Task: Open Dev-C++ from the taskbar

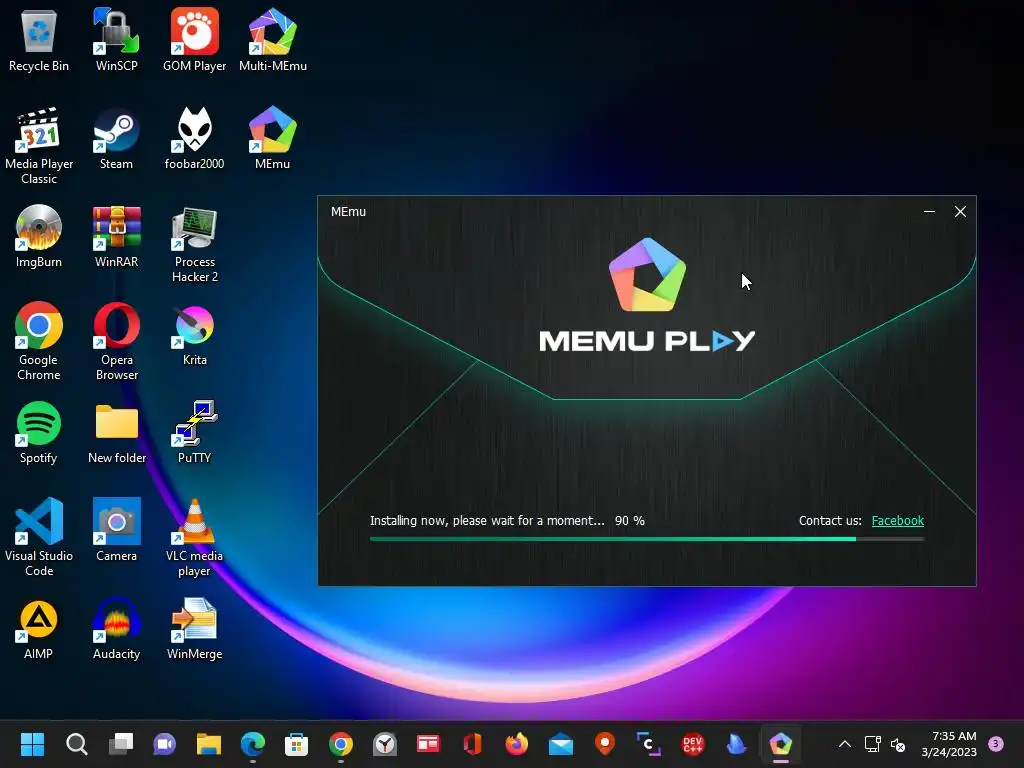Action: [693, 744]
